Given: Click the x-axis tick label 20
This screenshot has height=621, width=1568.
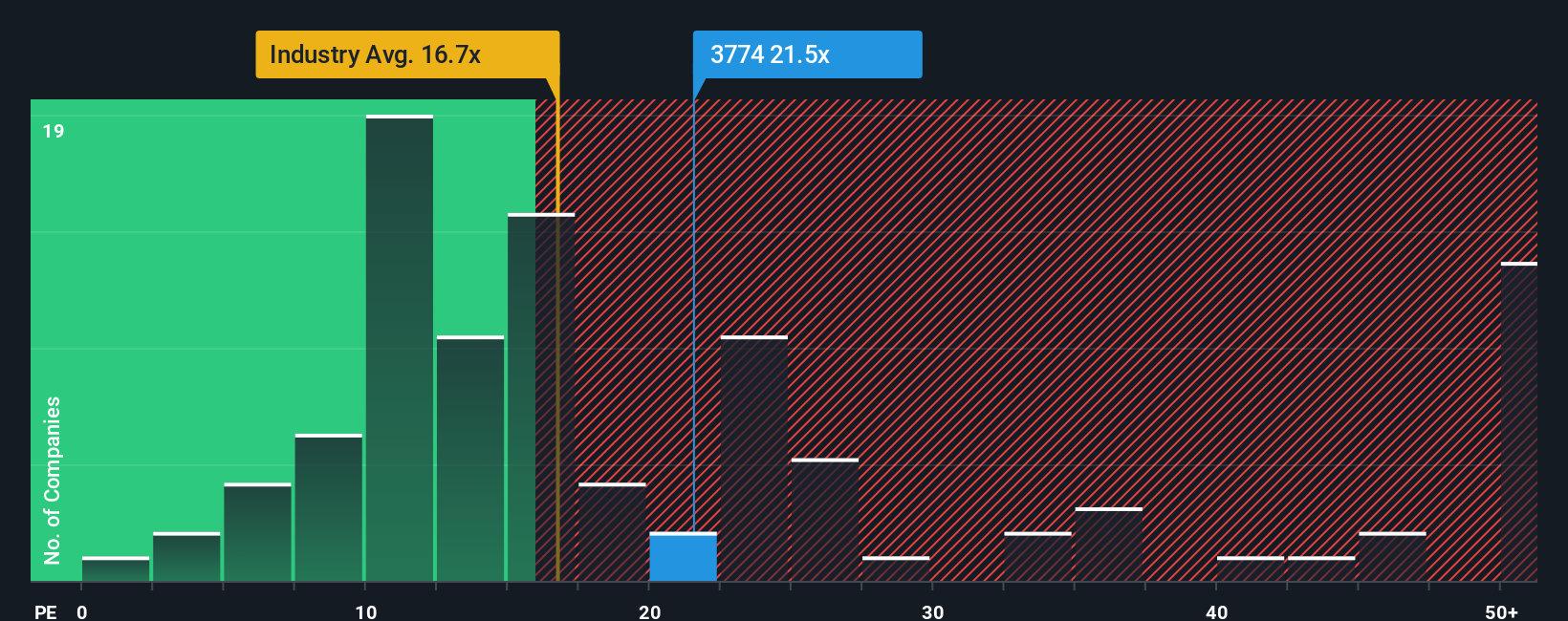Looking at the screenshot, I should pos(650,611).
